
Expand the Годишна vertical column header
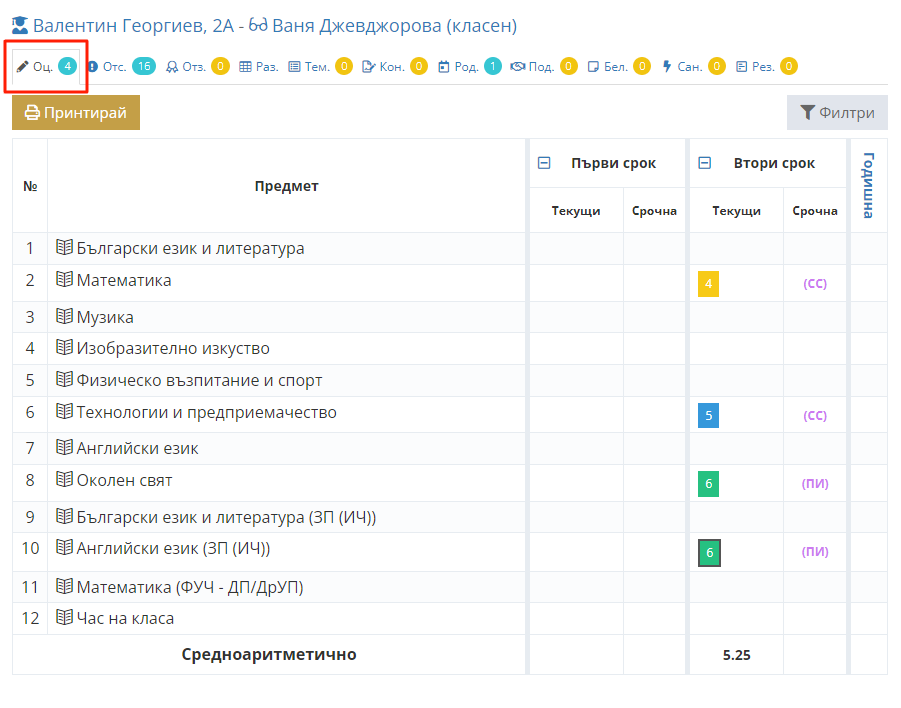pos(868,185)
